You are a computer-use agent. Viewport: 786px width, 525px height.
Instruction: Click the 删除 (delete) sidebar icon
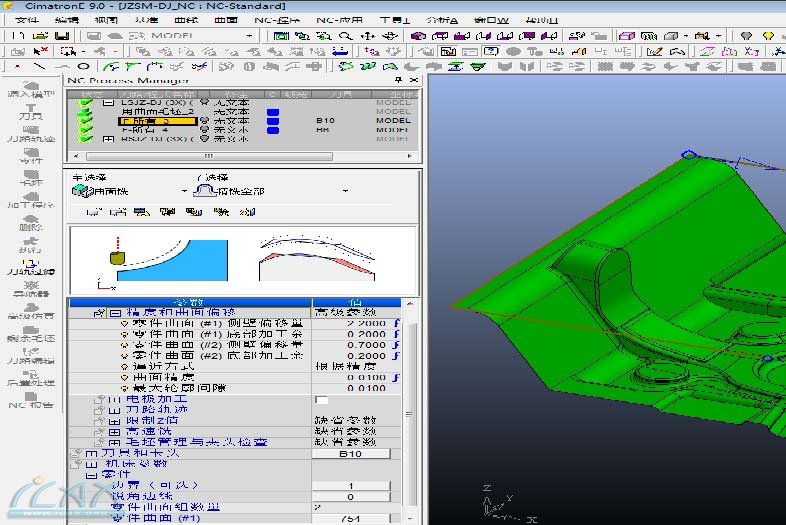[30, 221]
